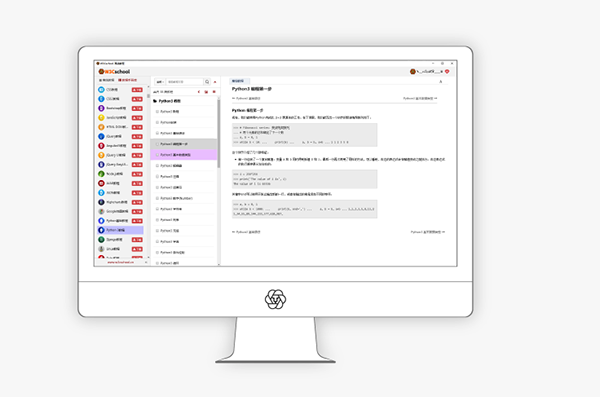Click into the tutorial search input field
This screenshot has width=600, height=397.
tap(184, 82)
